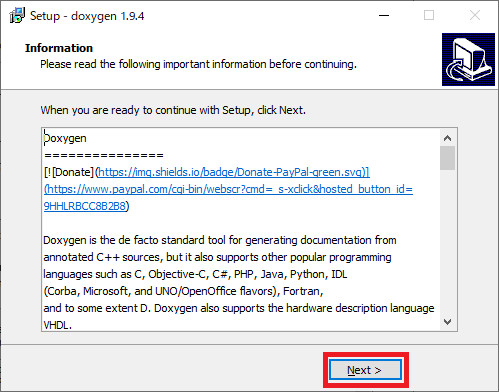Click 'Doxygen is the de facto standard' line
The image size is (499, 392).
click(220, 240)
